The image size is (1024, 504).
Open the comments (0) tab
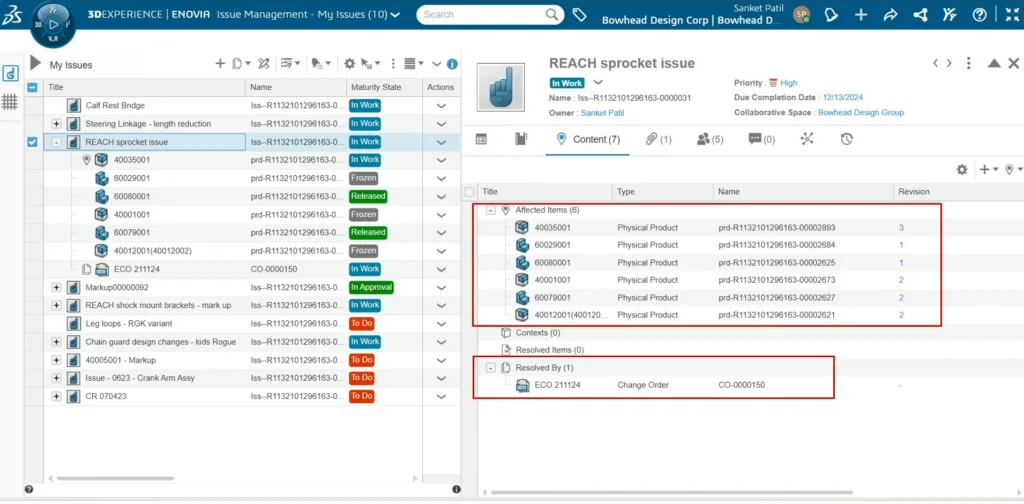click(761, 139)
